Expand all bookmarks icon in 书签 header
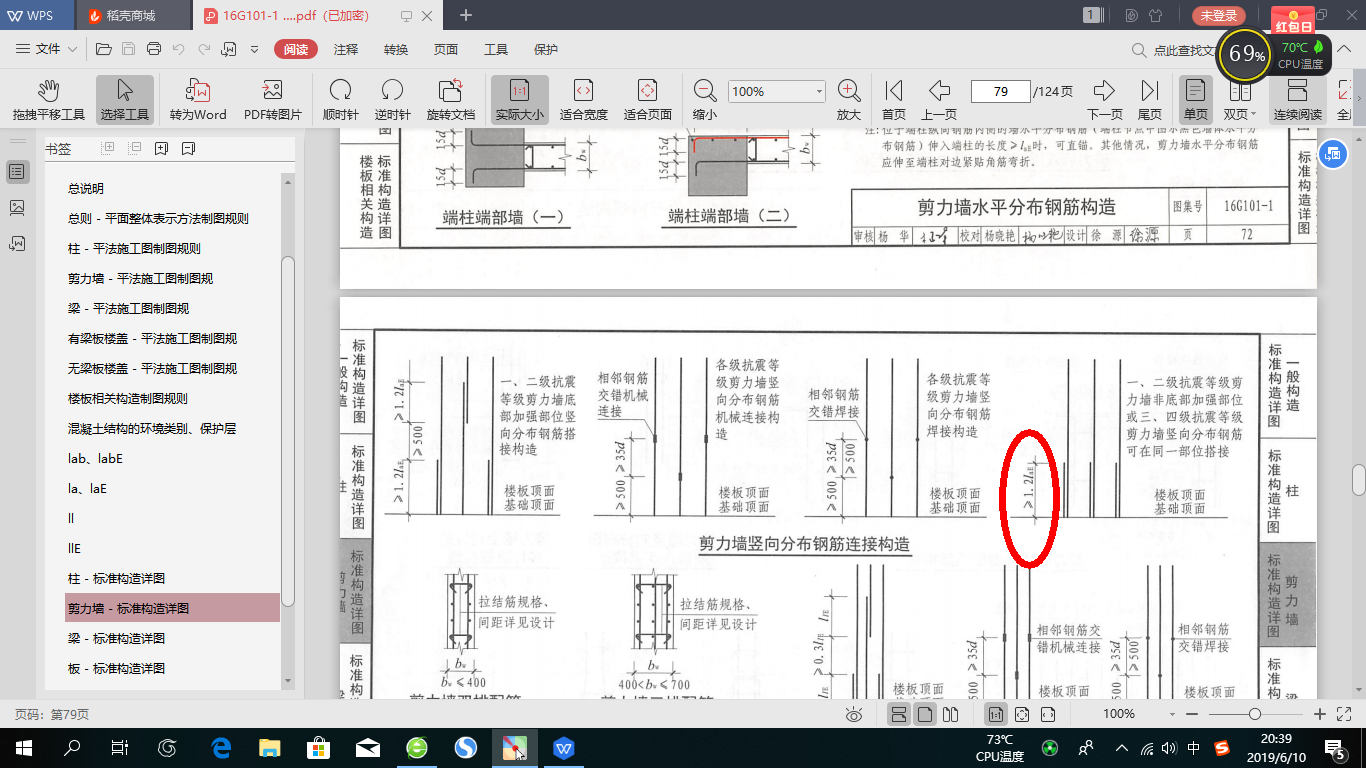This screenshot has height=768, width=1366. point(109,149)
